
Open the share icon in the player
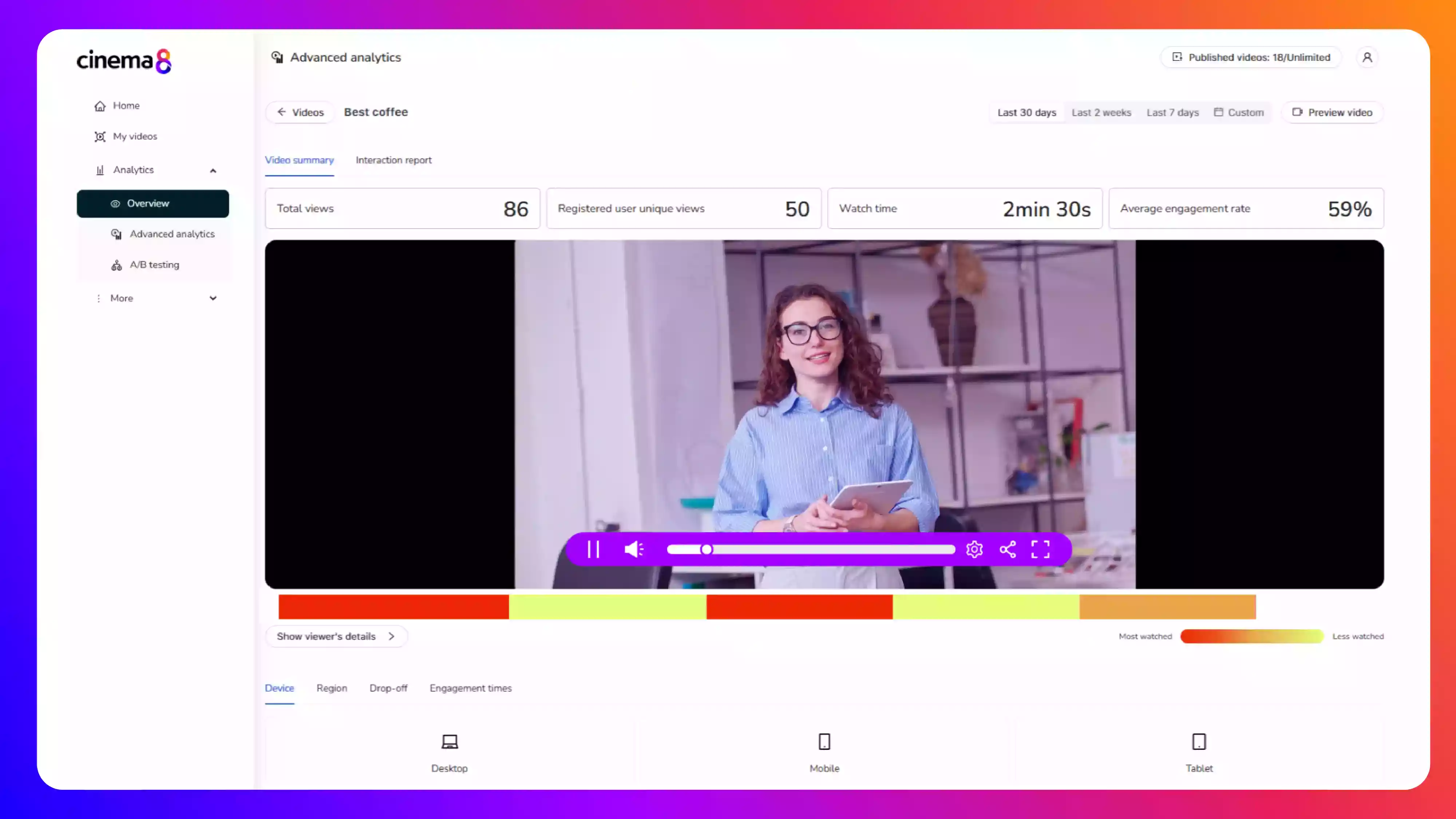click(1008, 549)
